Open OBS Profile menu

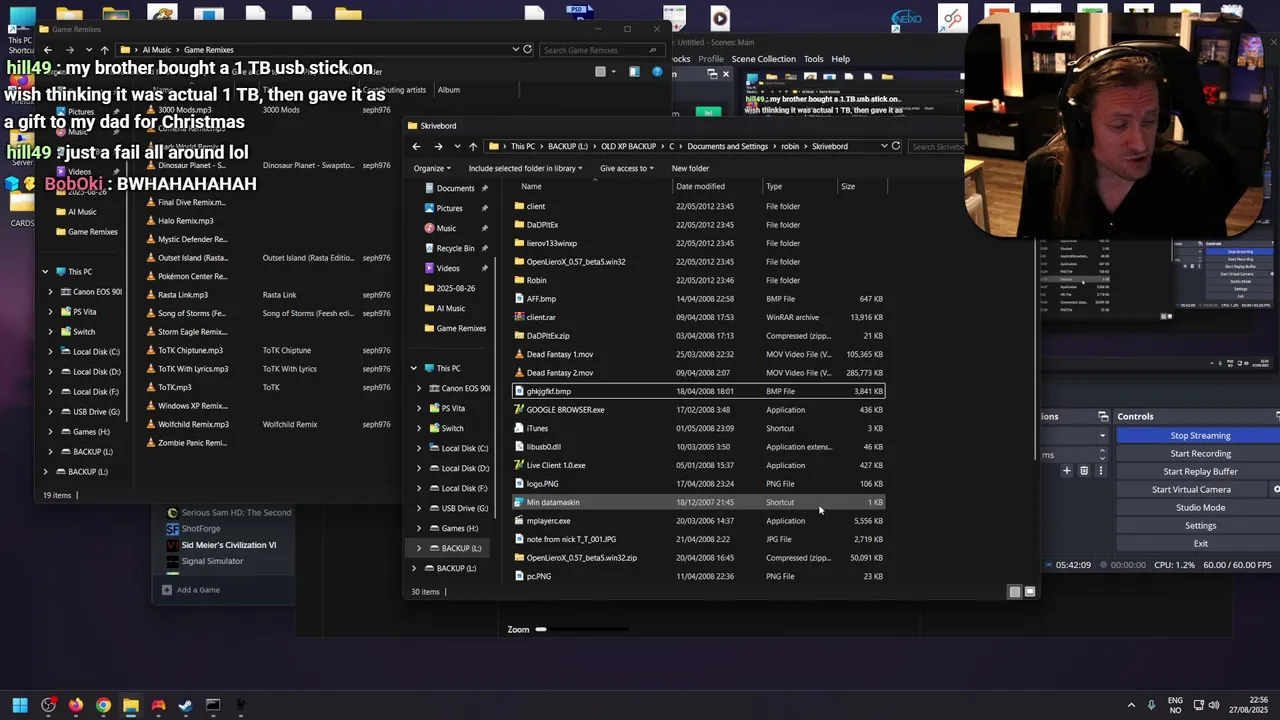pyautogui.click(x=711, y=59)
